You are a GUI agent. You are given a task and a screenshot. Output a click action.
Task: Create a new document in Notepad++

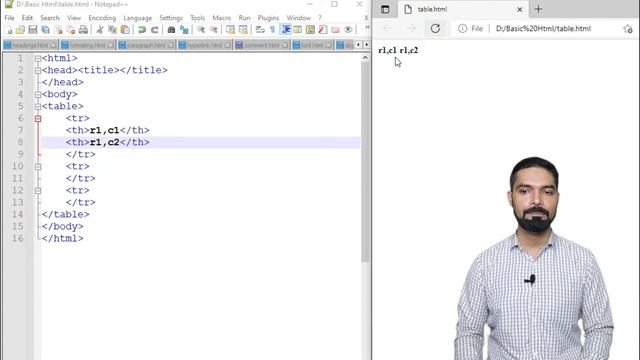coord(8,30)
